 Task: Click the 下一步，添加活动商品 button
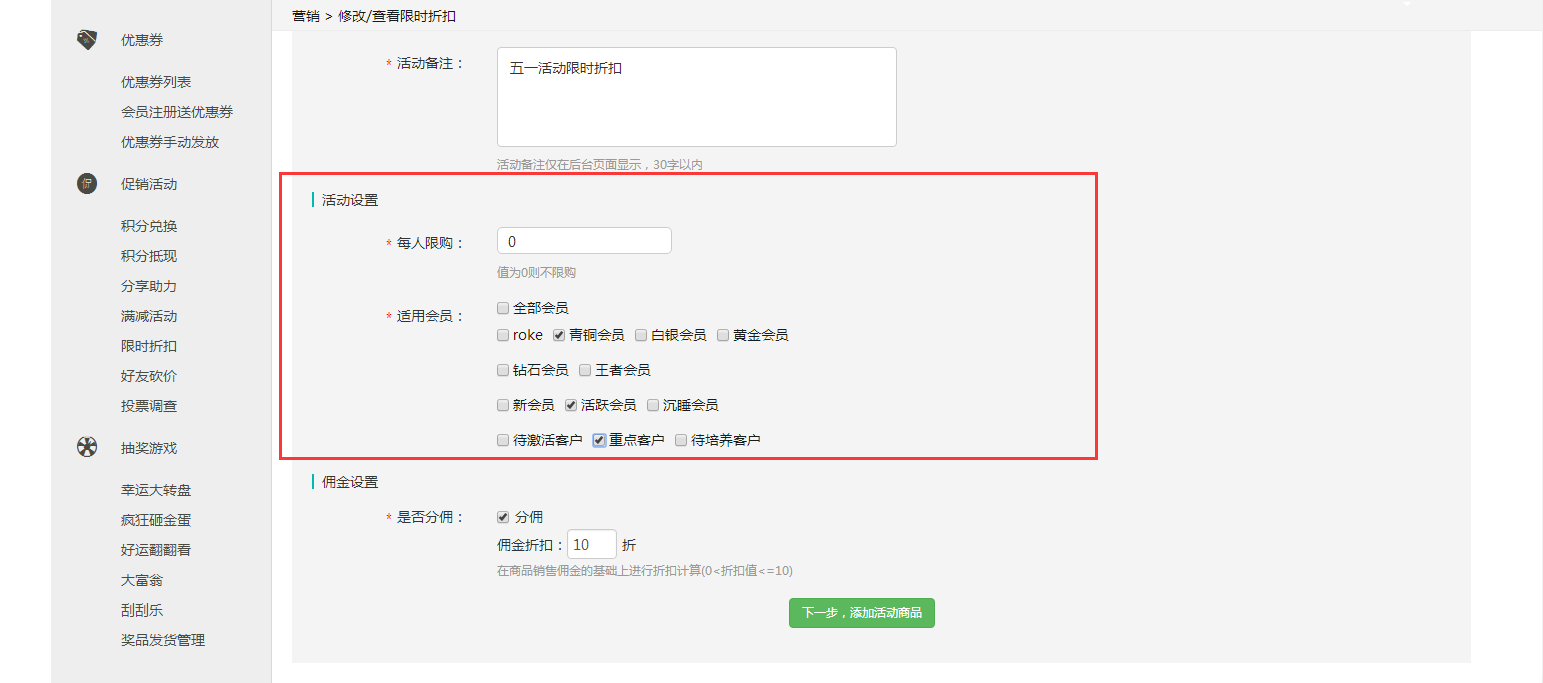pyautogui.click(x=861, y=613)
